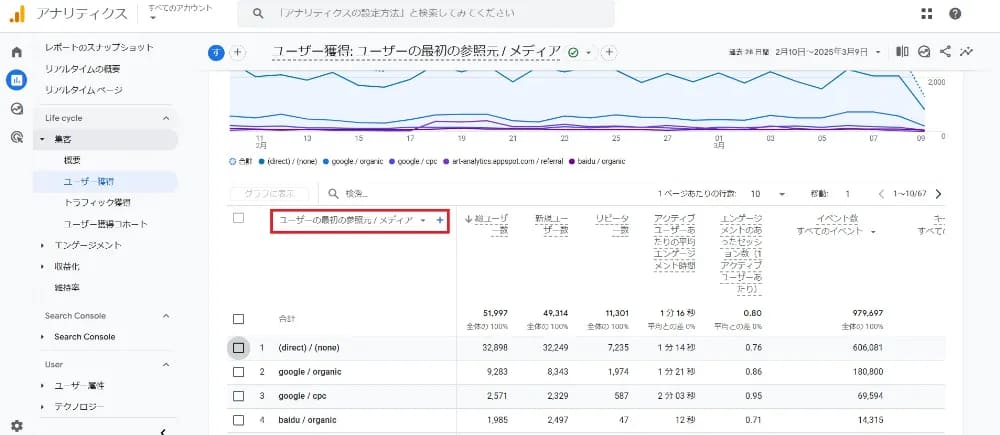The image size is (1000, 435).
Task: Open the Explore icon in left rail
Action: point(17,108)
